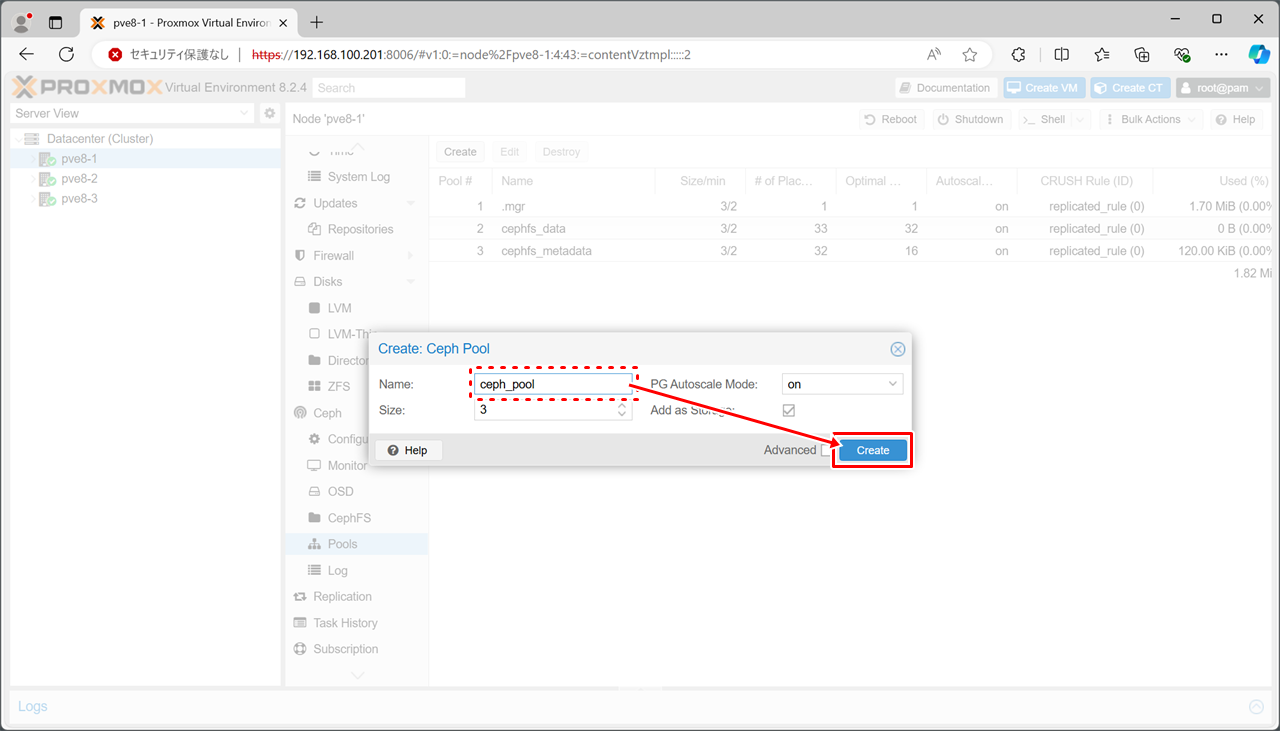Image resolution: width=1280 pixels, height=731 pixels.
Task: Click the Create VM button
Action: 1043,88
